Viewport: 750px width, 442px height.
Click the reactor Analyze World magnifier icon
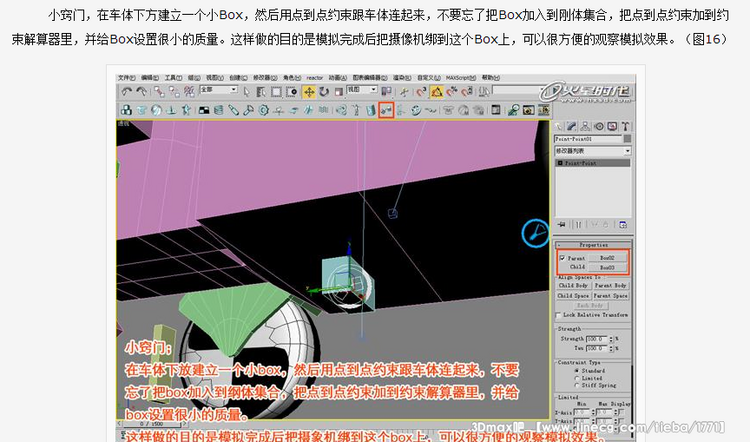point(513,110)
